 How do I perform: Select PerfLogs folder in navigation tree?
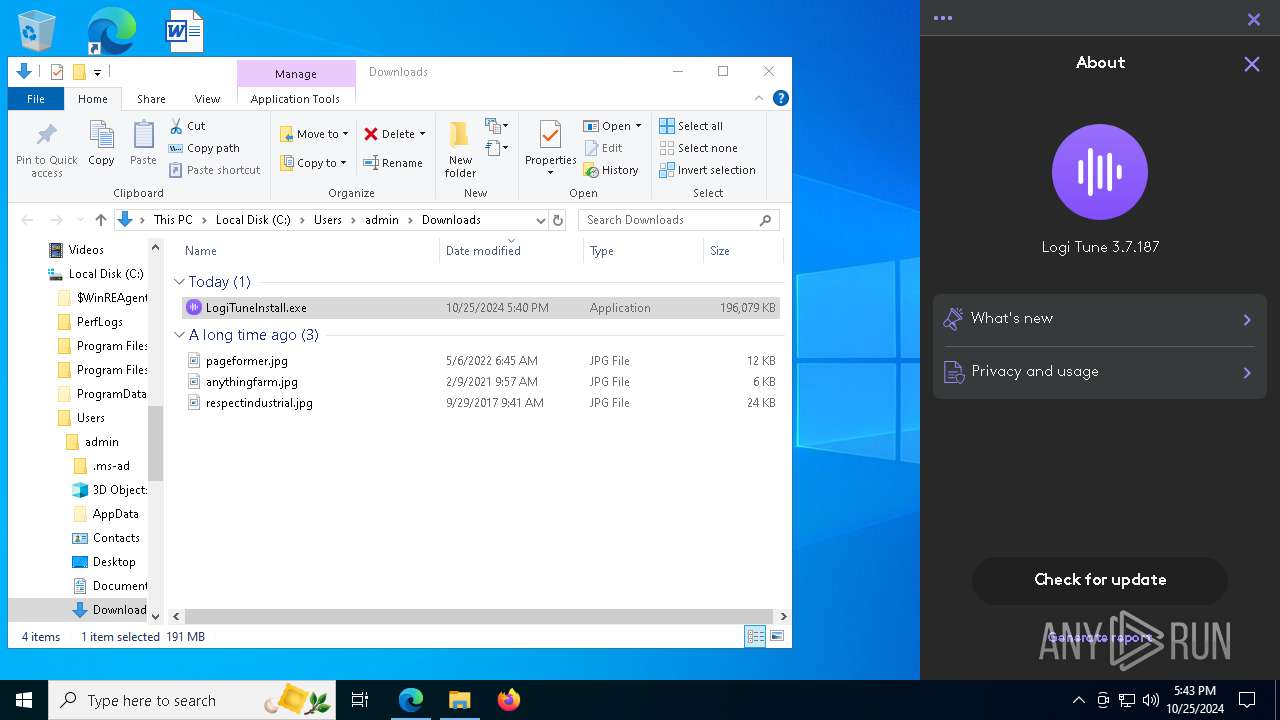[x=100, y=322]
